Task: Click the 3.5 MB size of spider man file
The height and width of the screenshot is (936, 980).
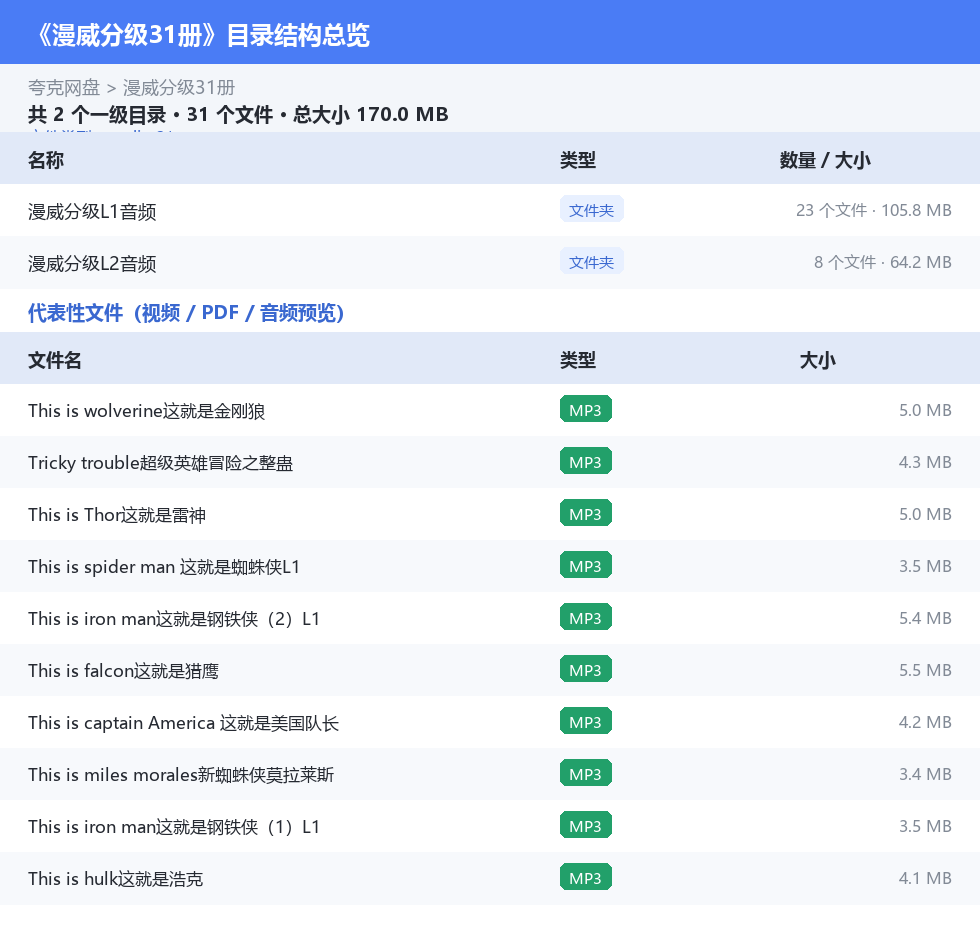Action: tap(925, 565)
